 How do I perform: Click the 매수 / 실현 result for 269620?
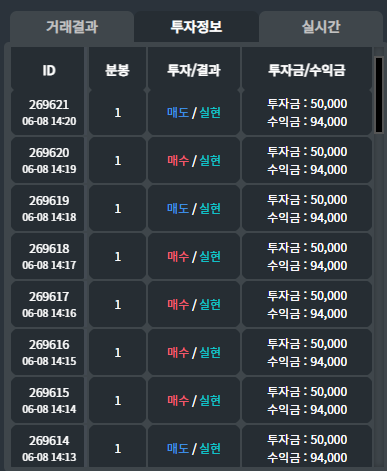pyautogui.click(x=194, y=161)
